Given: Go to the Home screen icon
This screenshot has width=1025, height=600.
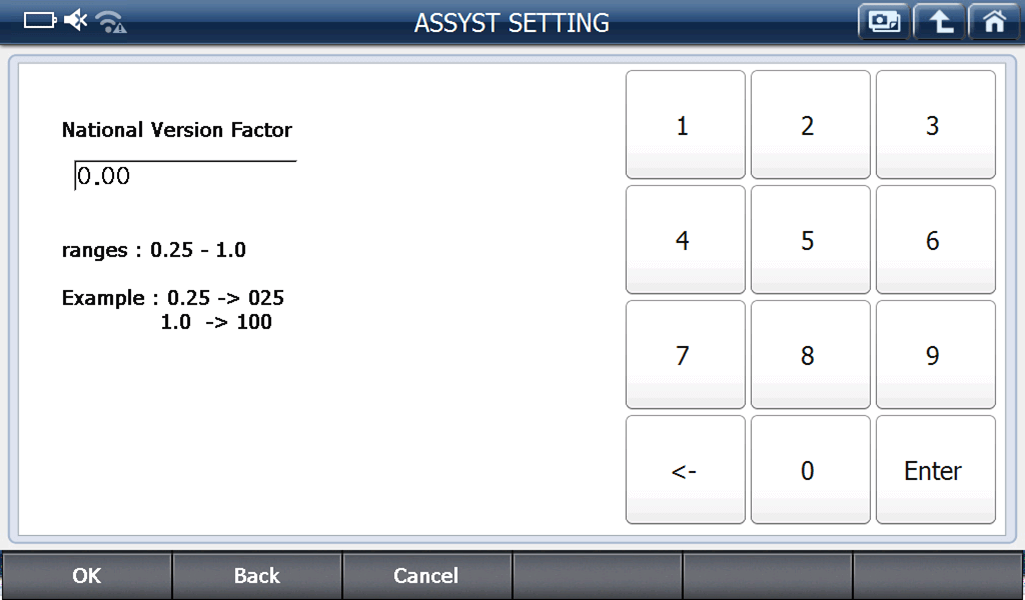Looking at the screenshot, I should (x=994, y=22).
